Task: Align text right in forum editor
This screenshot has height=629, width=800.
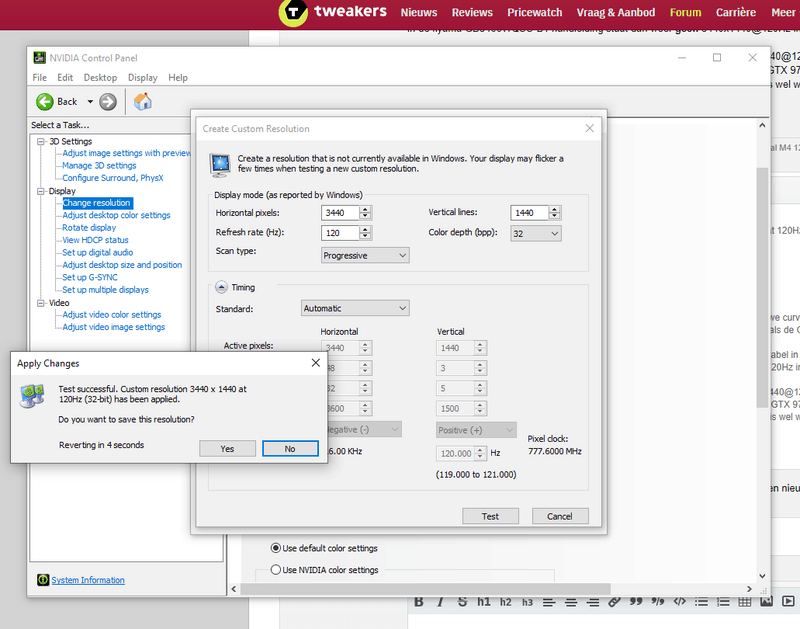Action: (x=593, y=602)
